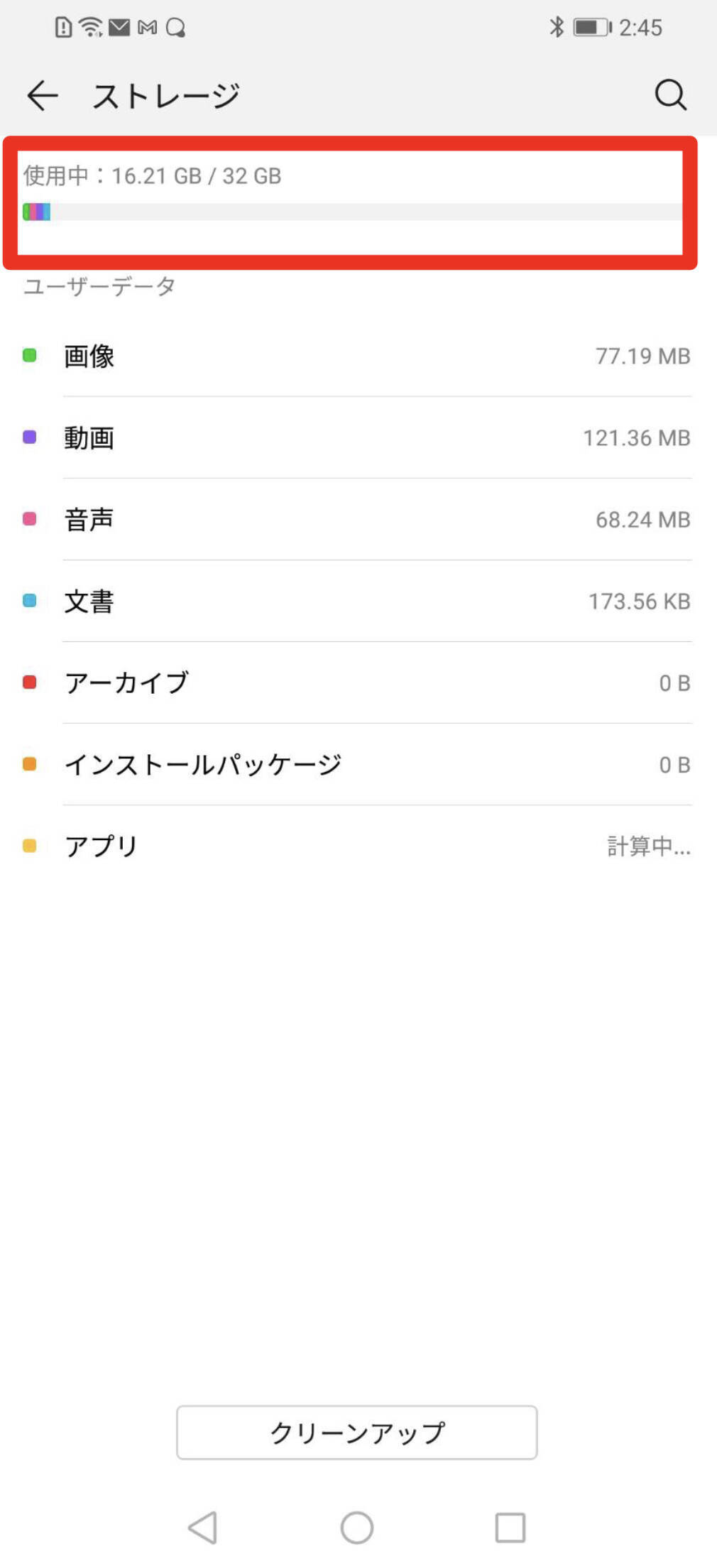717x1568 pixels.
Task: Tap the back arrow icon
Action: coord(43,95)
